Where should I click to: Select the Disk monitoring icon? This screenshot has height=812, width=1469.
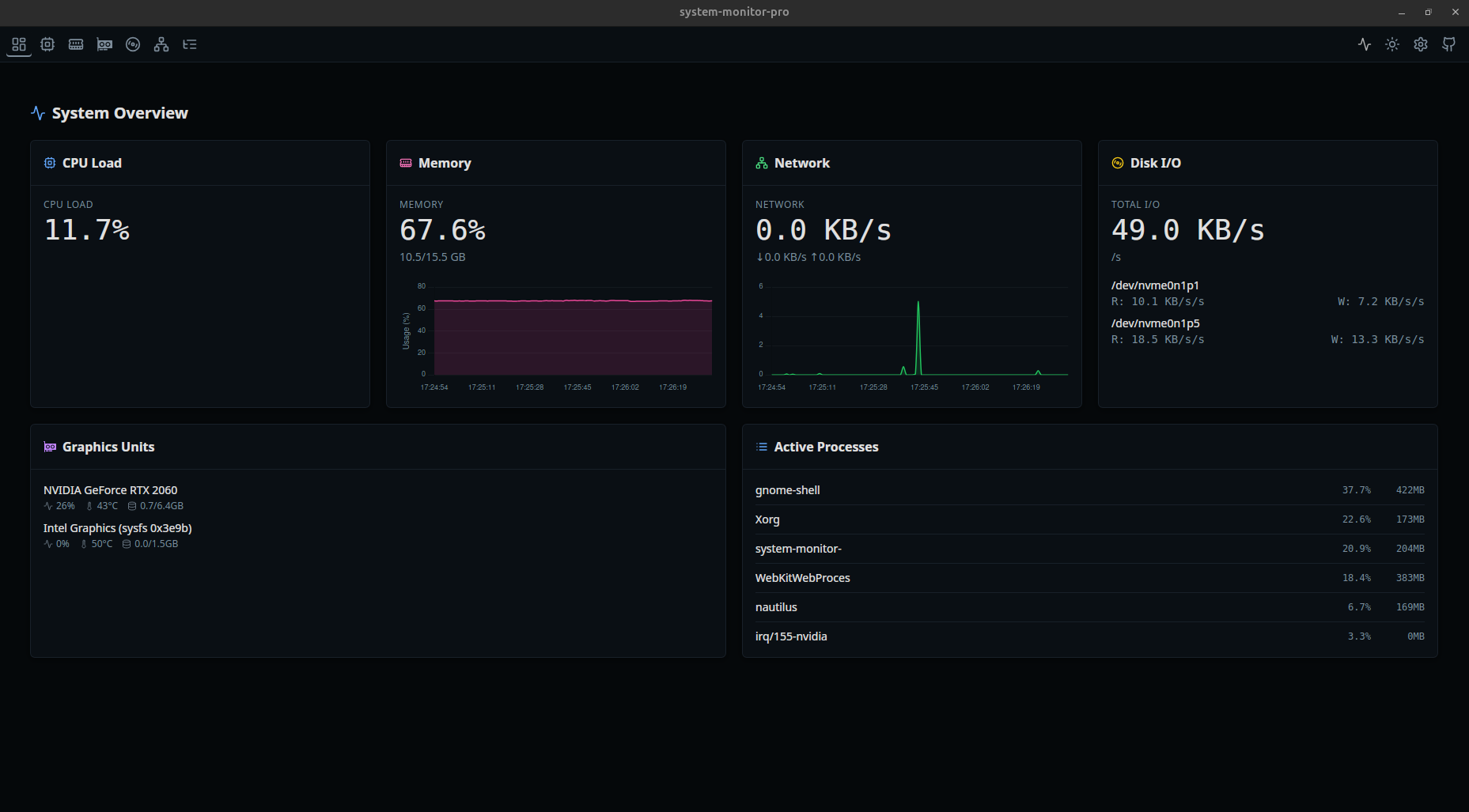[x=133, y=44]
